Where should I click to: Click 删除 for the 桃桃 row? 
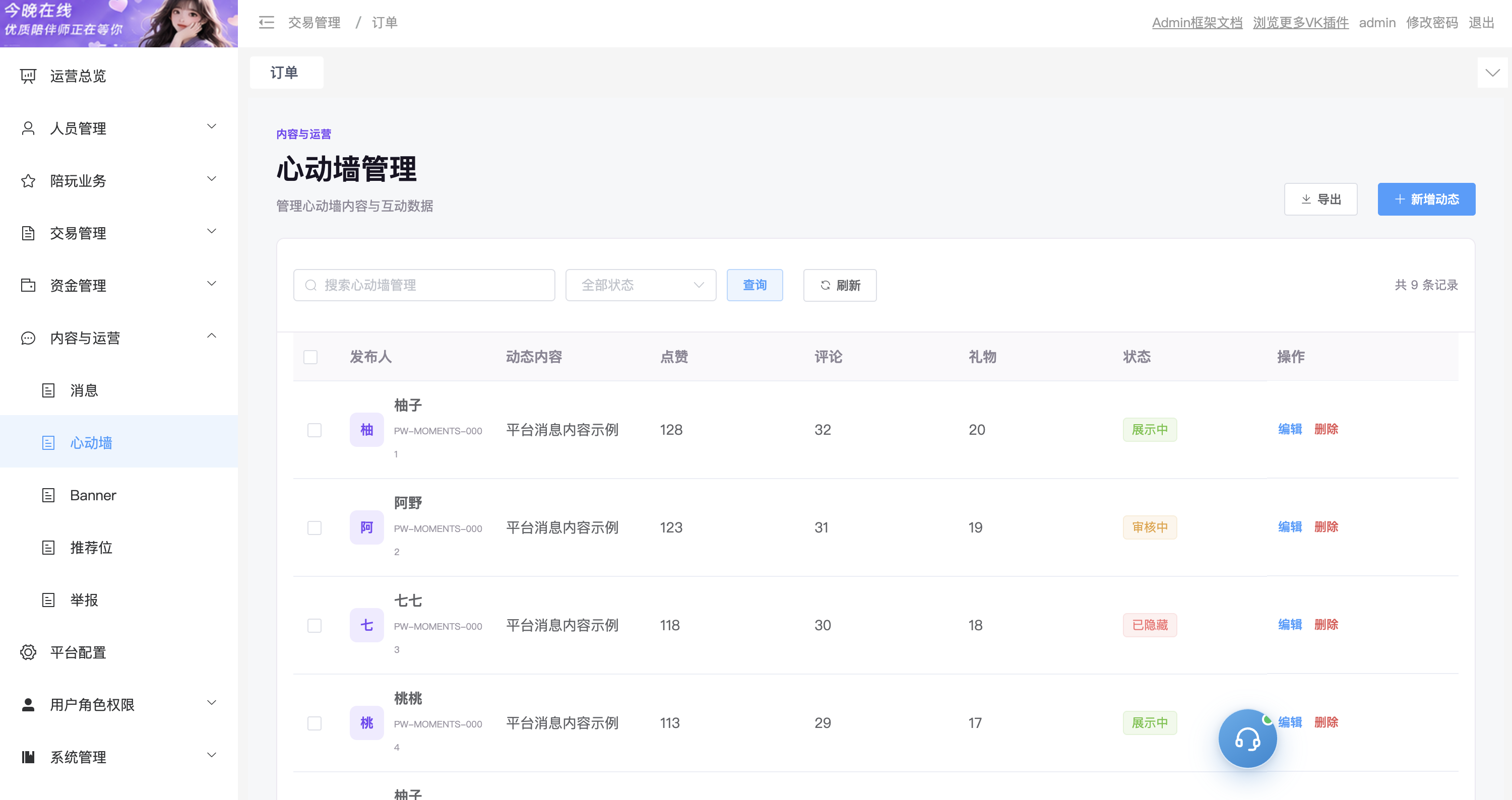click(x=1326, y=722)
